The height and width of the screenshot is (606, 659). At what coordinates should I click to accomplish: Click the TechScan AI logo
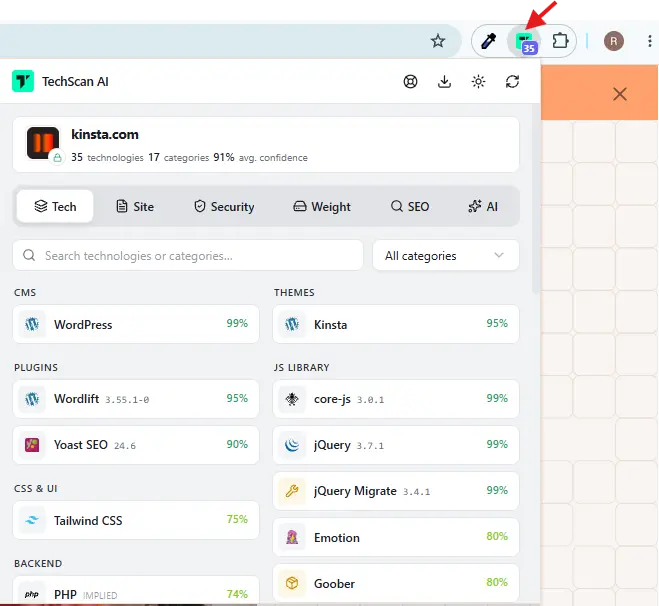click(23, 81)
